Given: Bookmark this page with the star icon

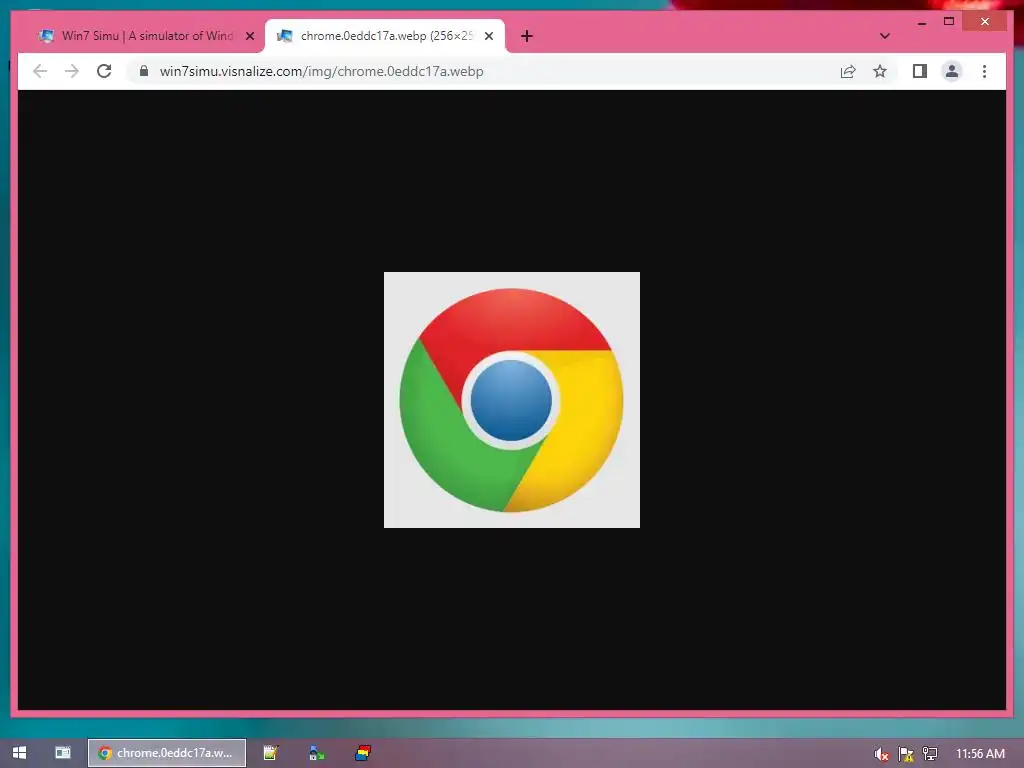Looking at the screenshot, I should tap(880, 71).
